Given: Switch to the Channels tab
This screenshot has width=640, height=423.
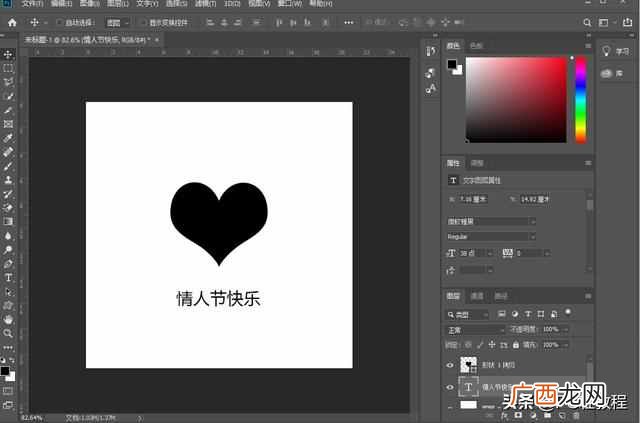Looking at the screenshot, I should click(x=477, y=296).
